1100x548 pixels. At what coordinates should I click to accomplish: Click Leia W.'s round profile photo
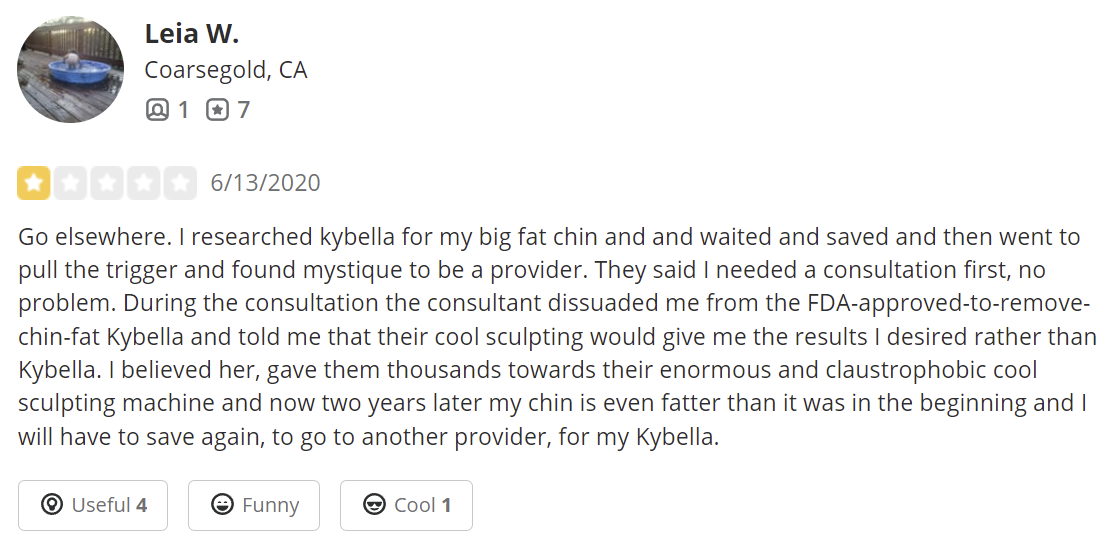[70, 69]
